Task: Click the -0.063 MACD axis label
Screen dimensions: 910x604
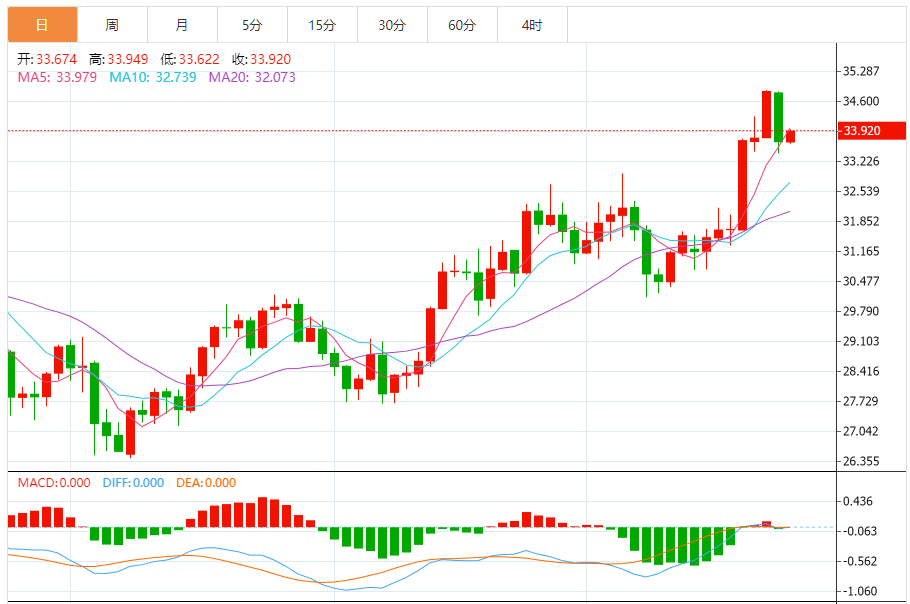Action: coord(859,531)
